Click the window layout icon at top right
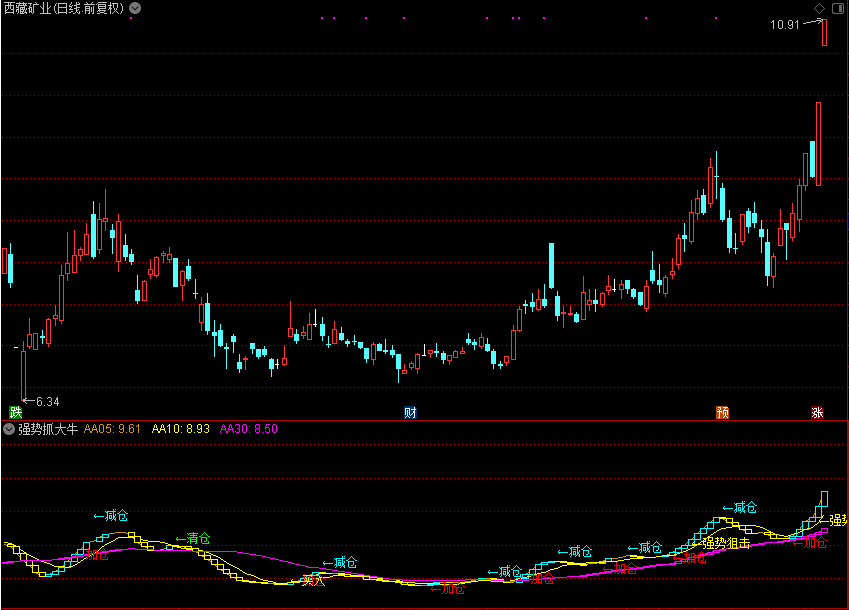 tap(837, 8)
